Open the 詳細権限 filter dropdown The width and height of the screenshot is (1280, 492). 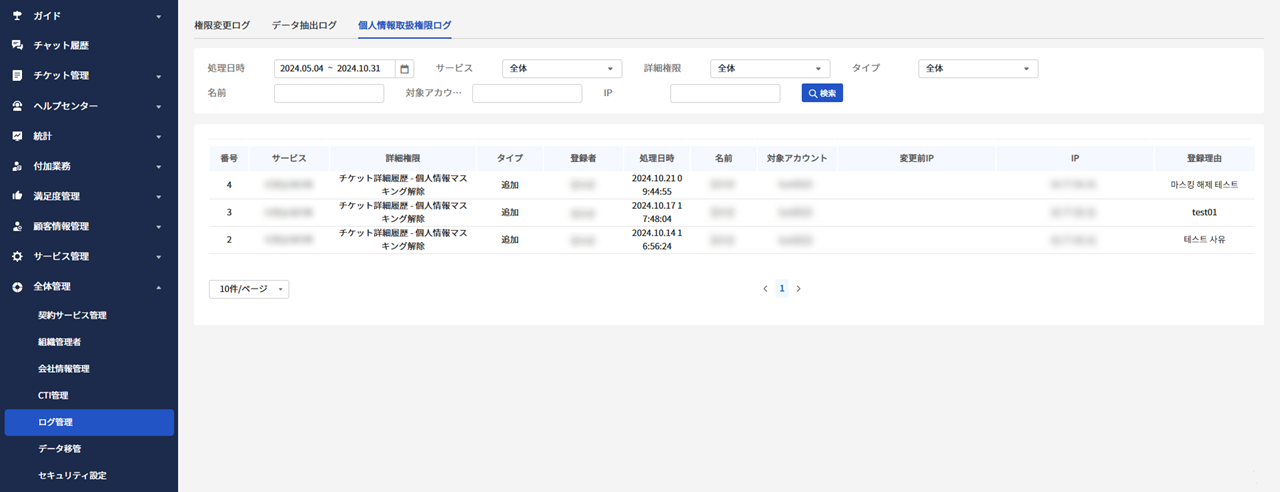770,69
